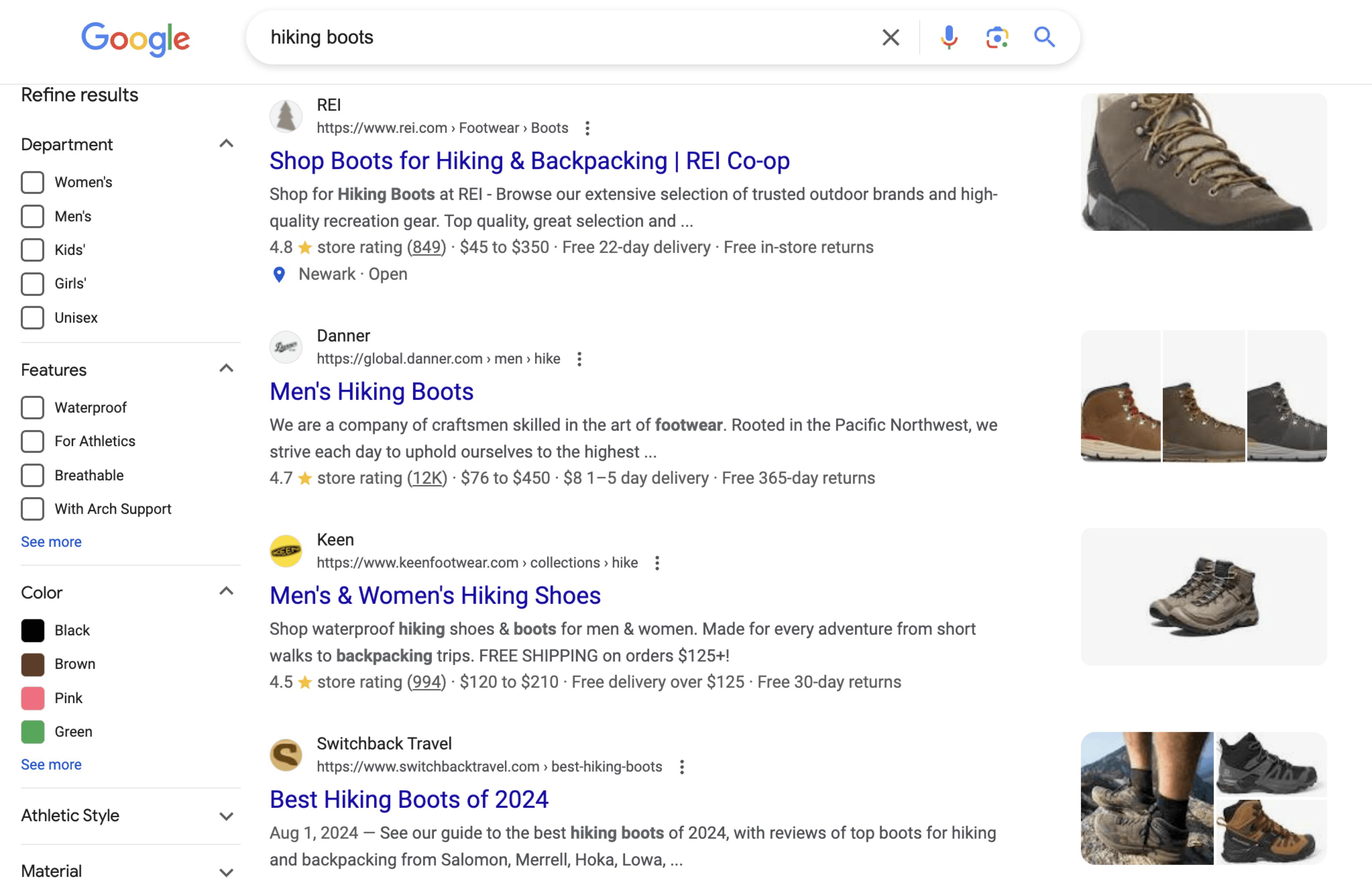The width and height of the screenshot is (1372, 891).
Task: Open the Keen hiking shoes thumbnail
Action: click(x=1203, y=597)
